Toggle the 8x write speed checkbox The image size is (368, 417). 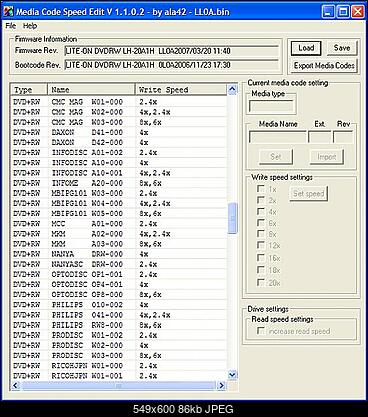pos(261,234)
